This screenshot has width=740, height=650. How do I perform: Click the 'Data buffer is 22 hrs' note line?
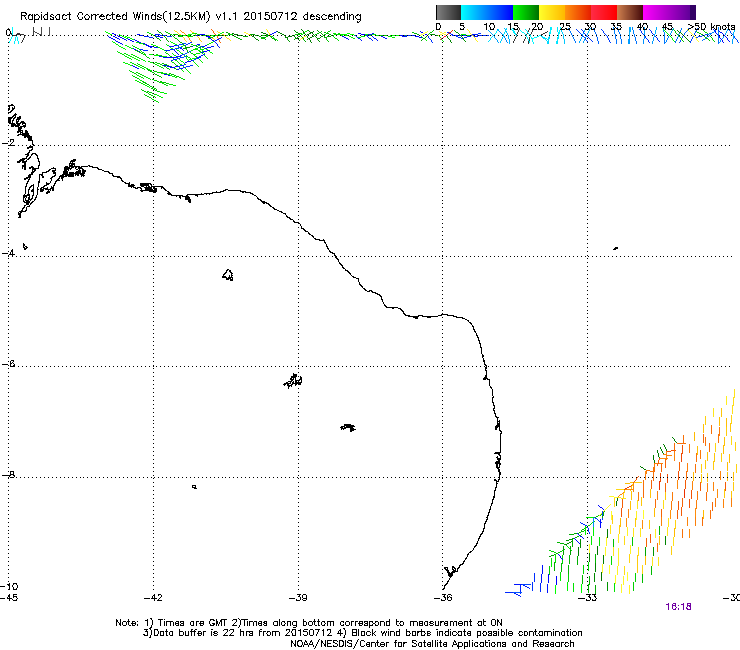click(362, 633)
